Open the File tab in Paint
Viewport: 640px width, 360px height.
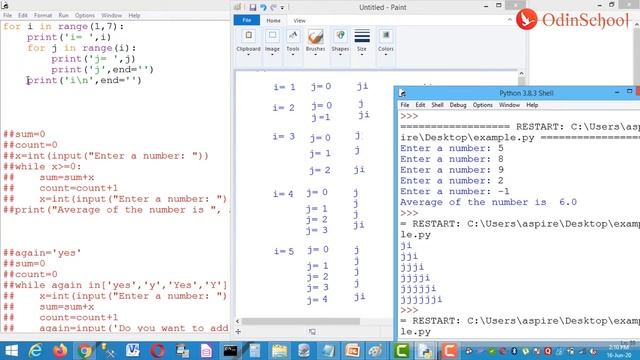[247, 20]
